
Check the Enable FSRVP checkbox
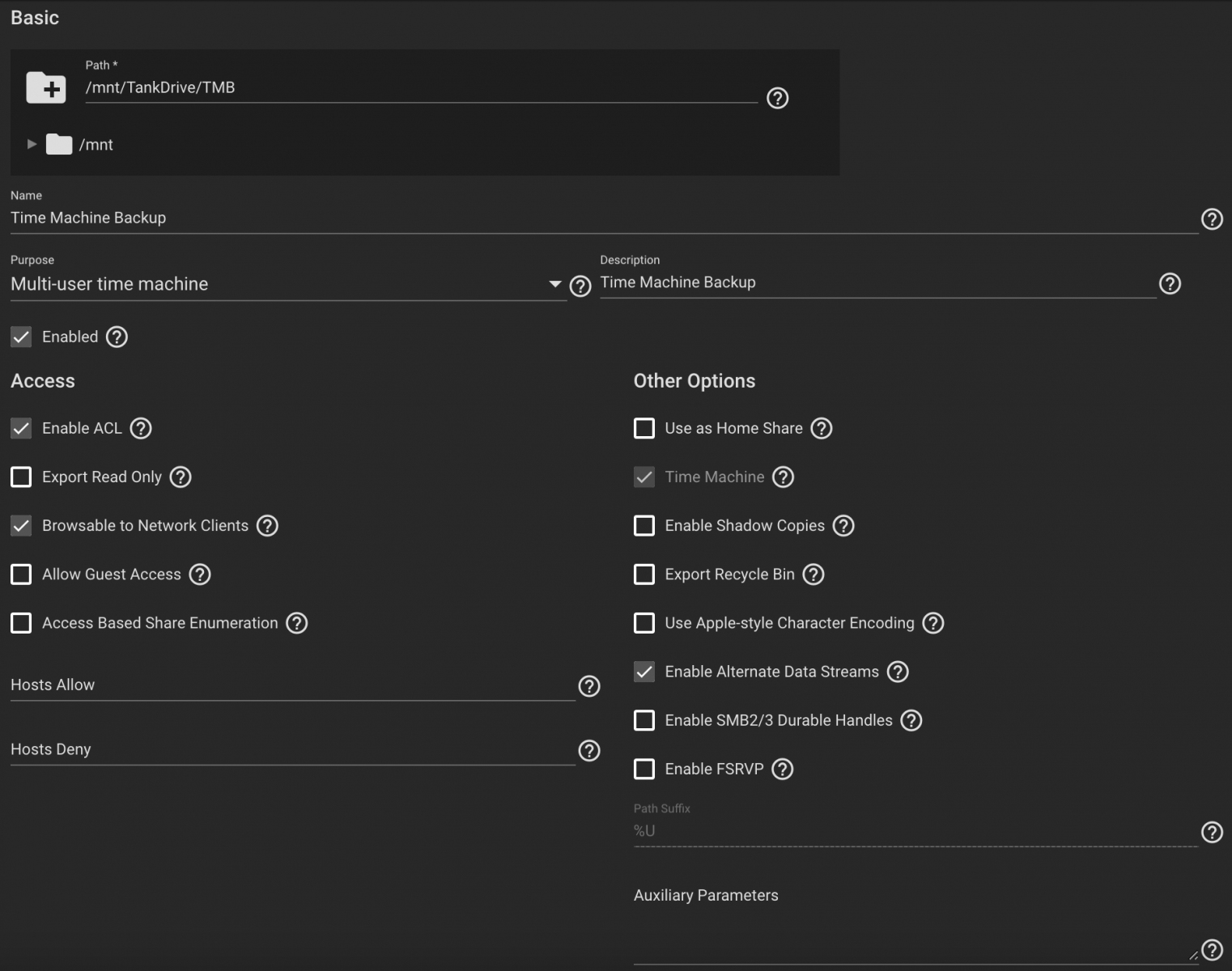pyautogui.click(x=644, y=769)
